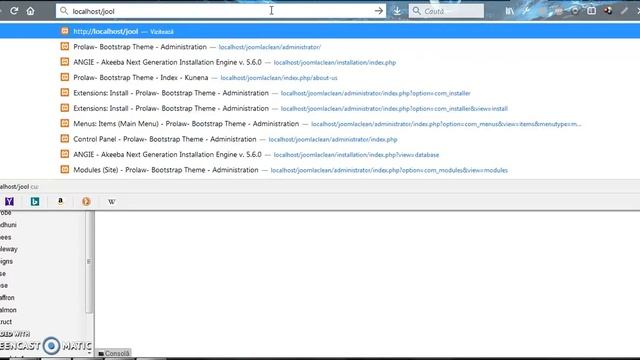Open Modules (Site) - Prolaw suggestion
The width and height of the screenshot is (640, 360).
(320, 170)
